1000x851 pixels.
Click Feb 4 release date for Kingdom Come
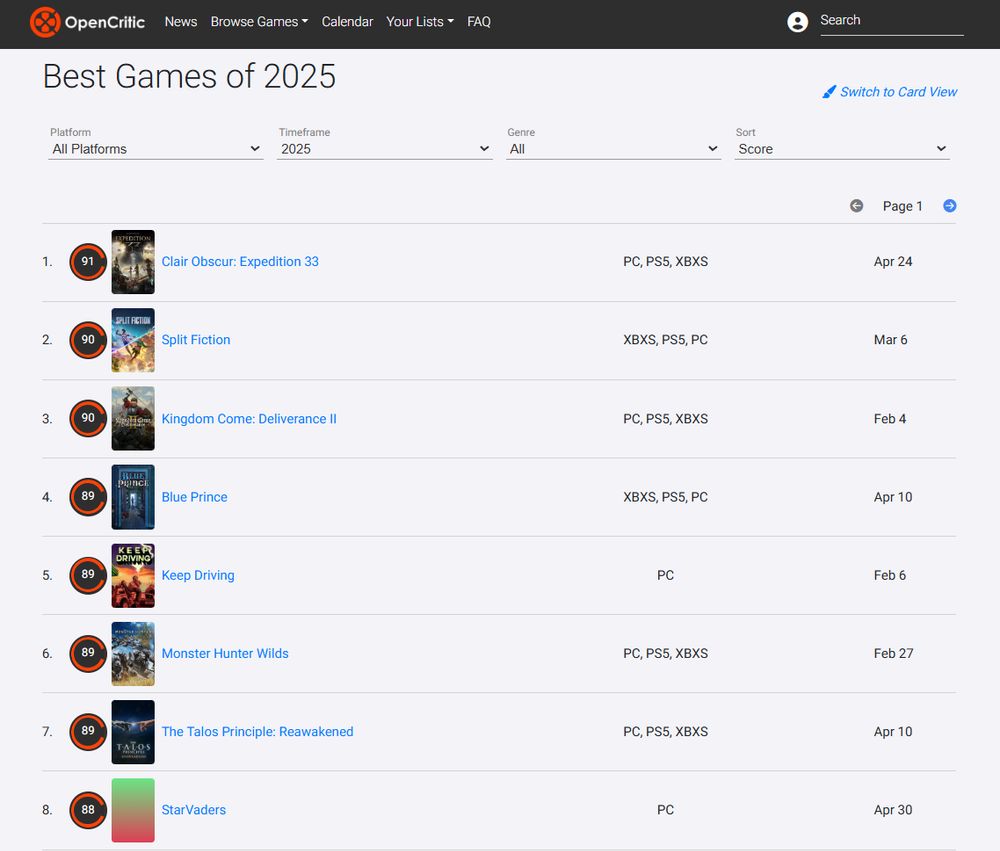click(890, 418)
